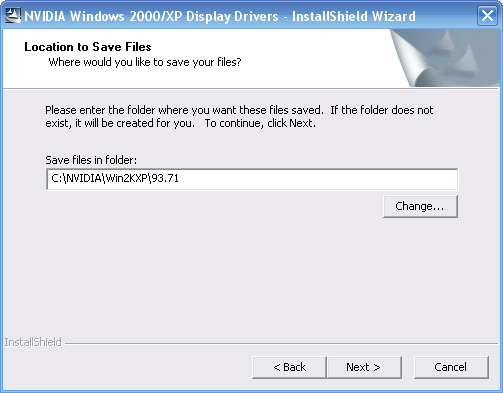Screen dimensions: 503x393
Task: Click the 'Where would you like to save' subtitle
Action: (145, 62)
